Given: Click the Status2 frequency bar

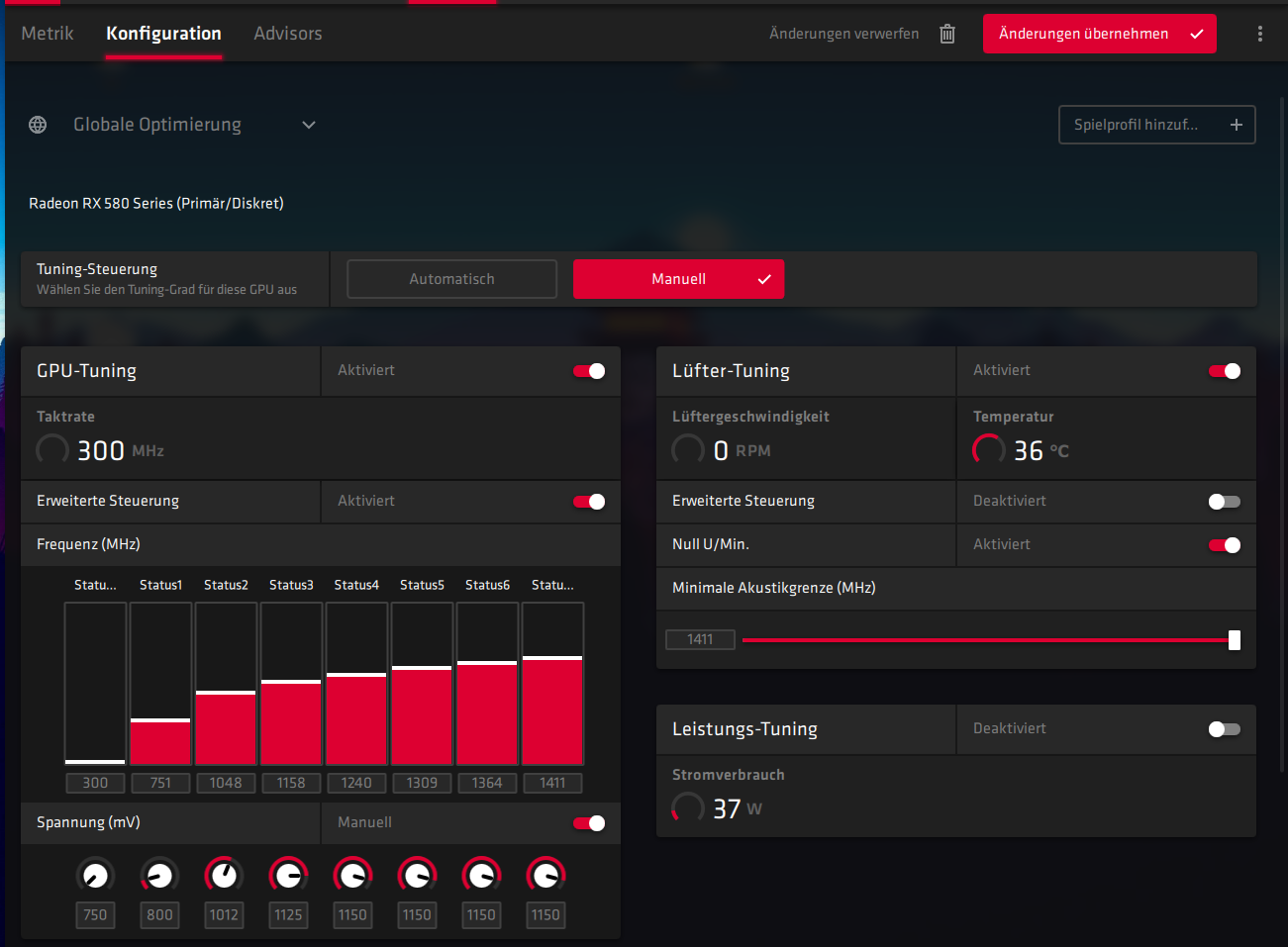Looking at the screenshot, I should pos(226,684).
